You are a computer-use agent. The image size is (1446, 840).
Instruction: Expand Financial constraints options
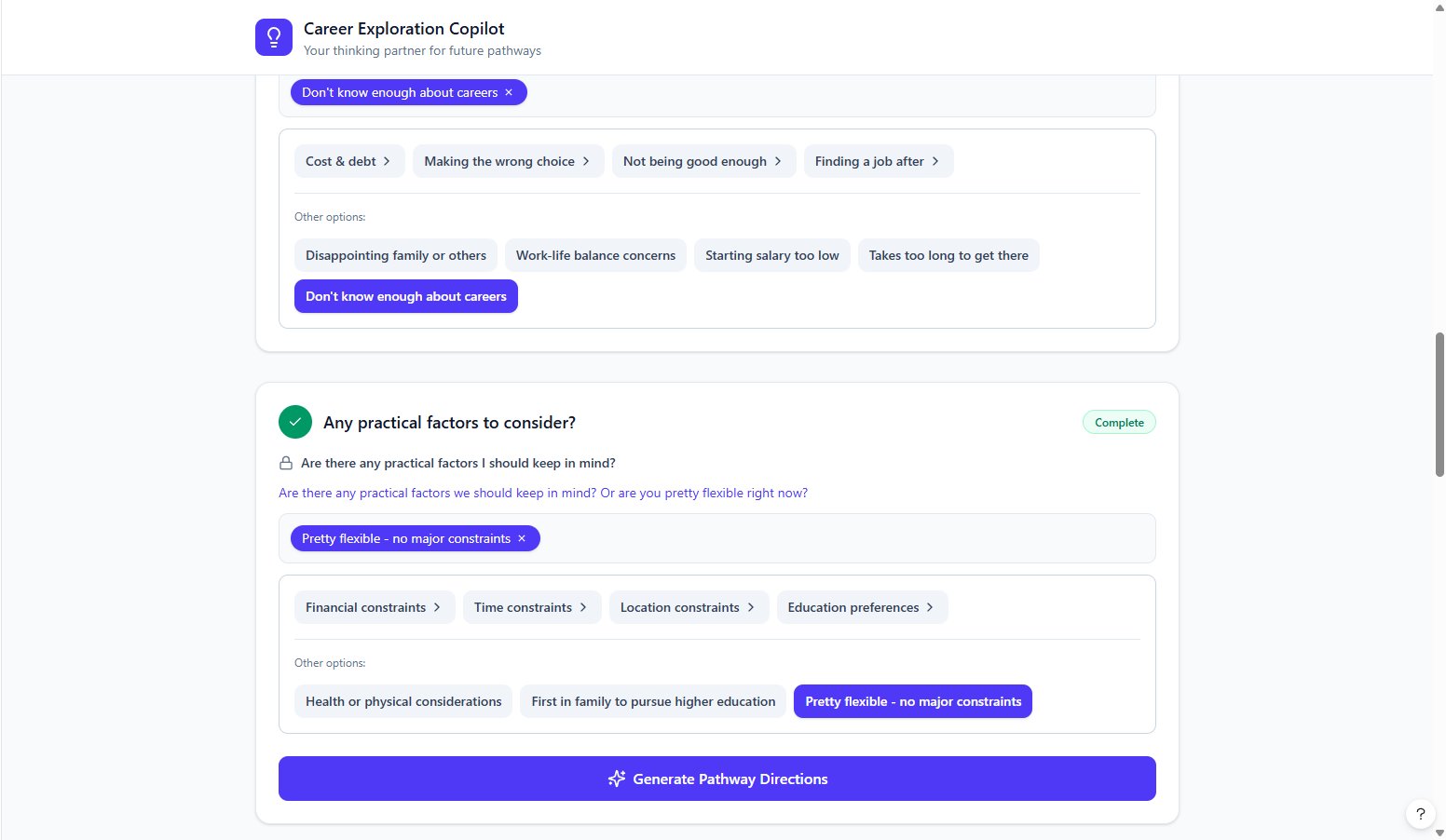coord(375,607)
